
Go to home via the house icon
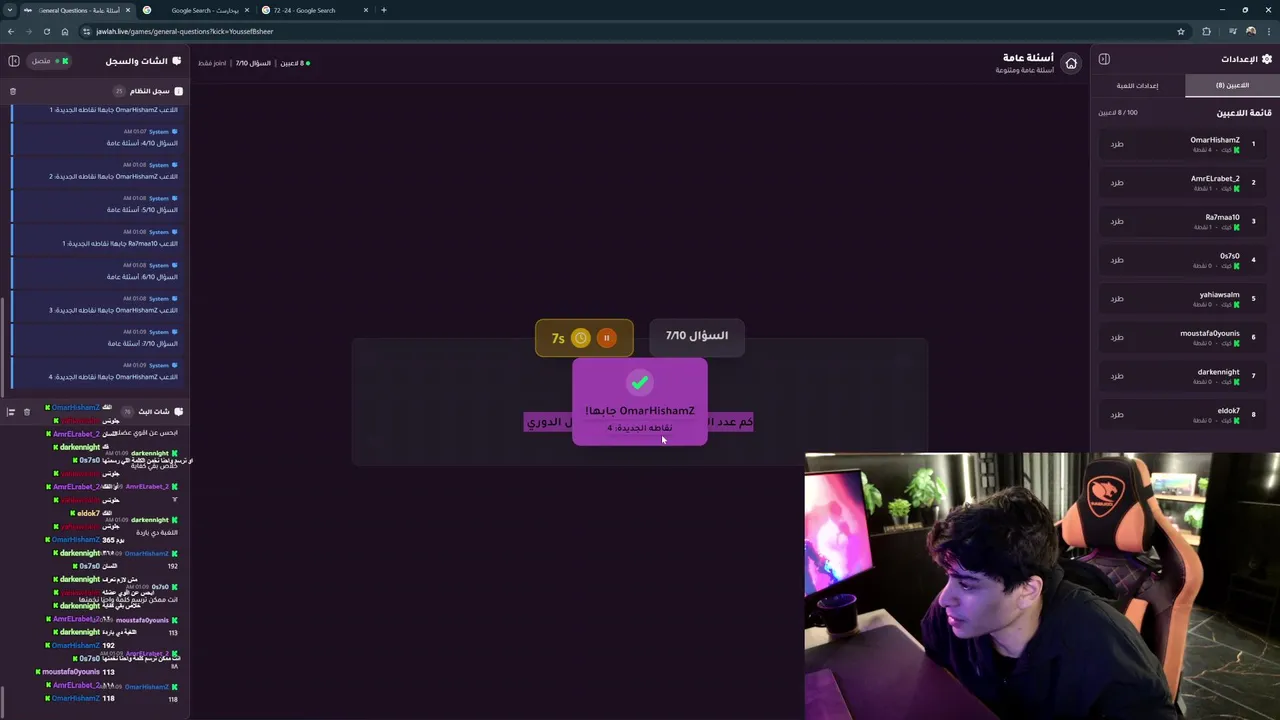pos(1071,63)
